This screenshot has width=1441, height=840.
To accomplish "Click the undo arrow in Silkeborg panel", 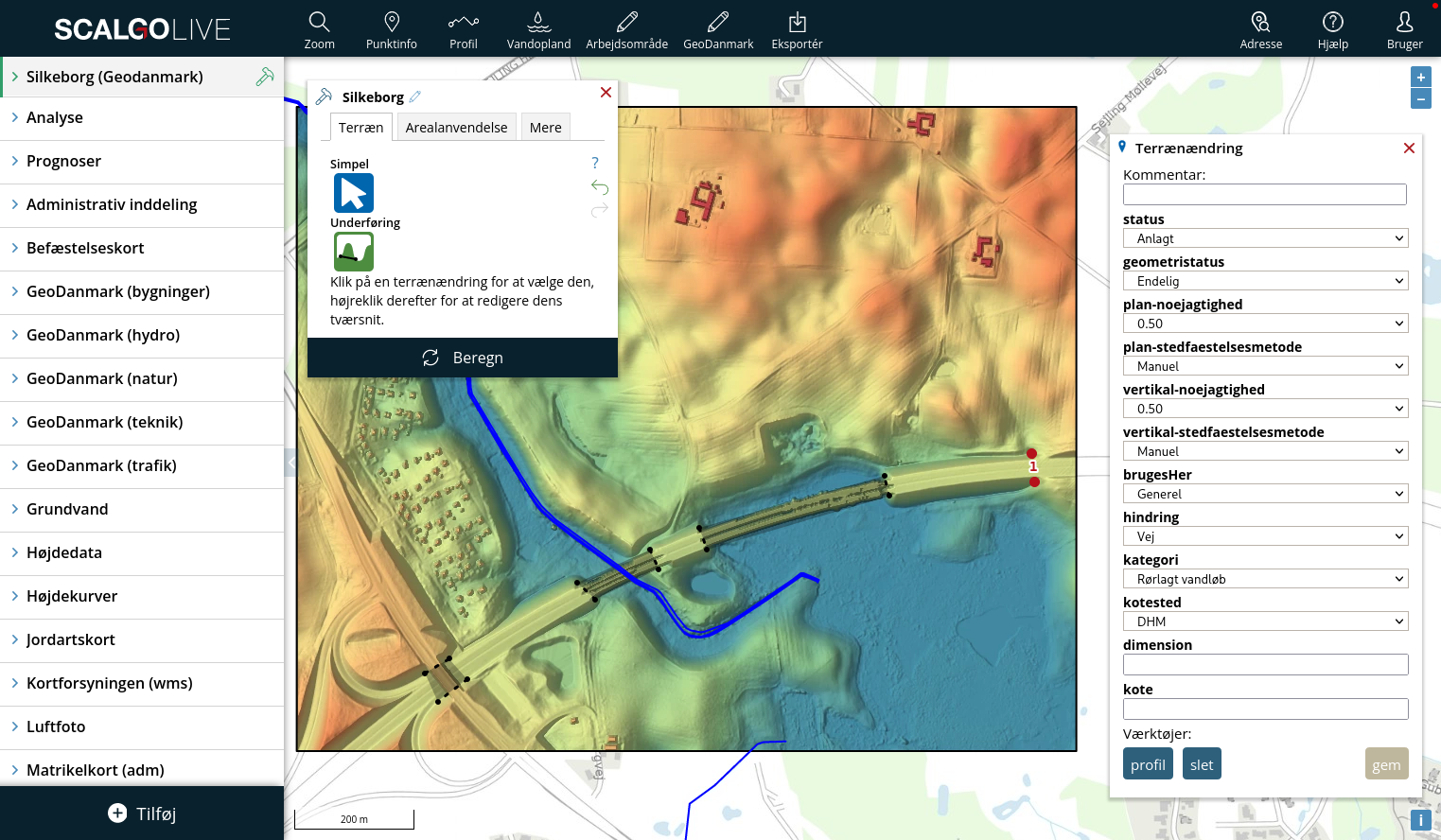I will tap(599, 186).
